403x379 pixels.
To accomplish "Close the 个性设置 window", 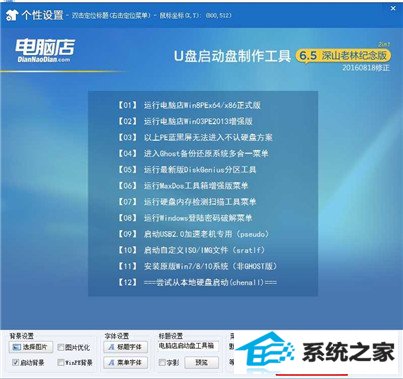I will coord(393,9).
